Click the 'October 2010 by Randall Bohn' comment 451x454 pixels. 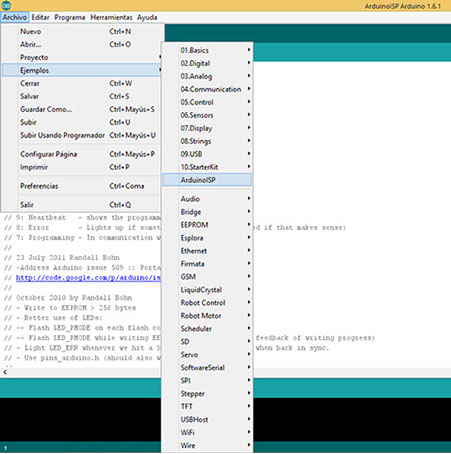[68, 298]
